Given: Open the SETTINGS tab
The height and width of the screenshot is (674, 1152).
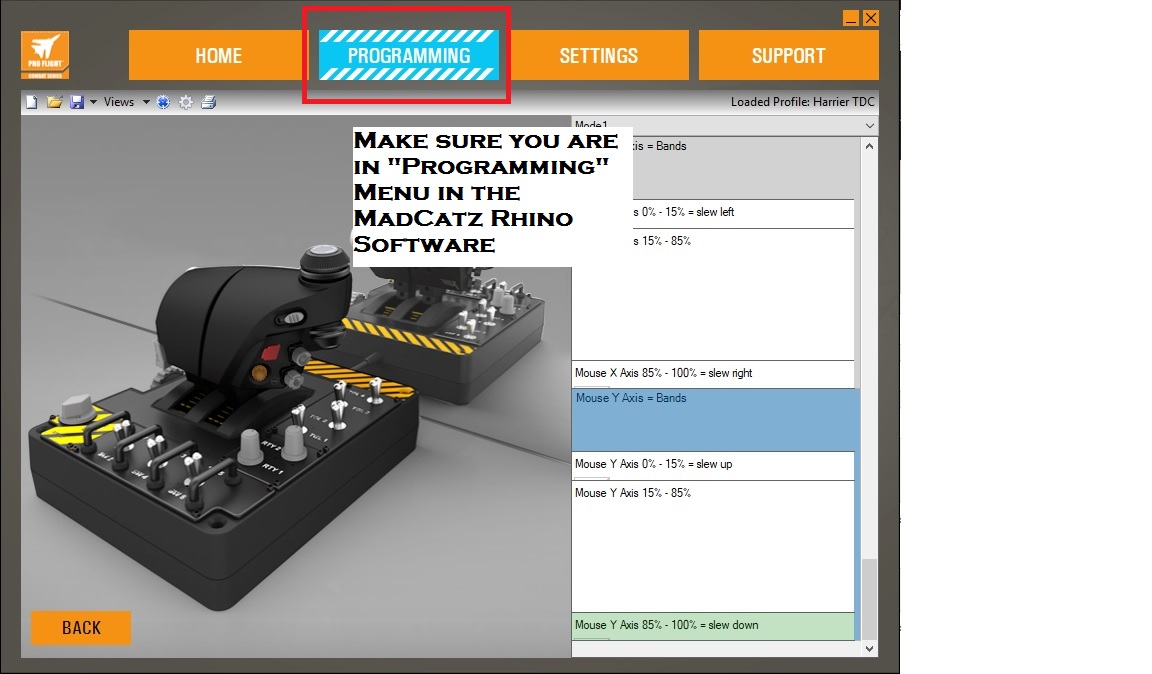Looking at the screenshot, I should 598,56.
